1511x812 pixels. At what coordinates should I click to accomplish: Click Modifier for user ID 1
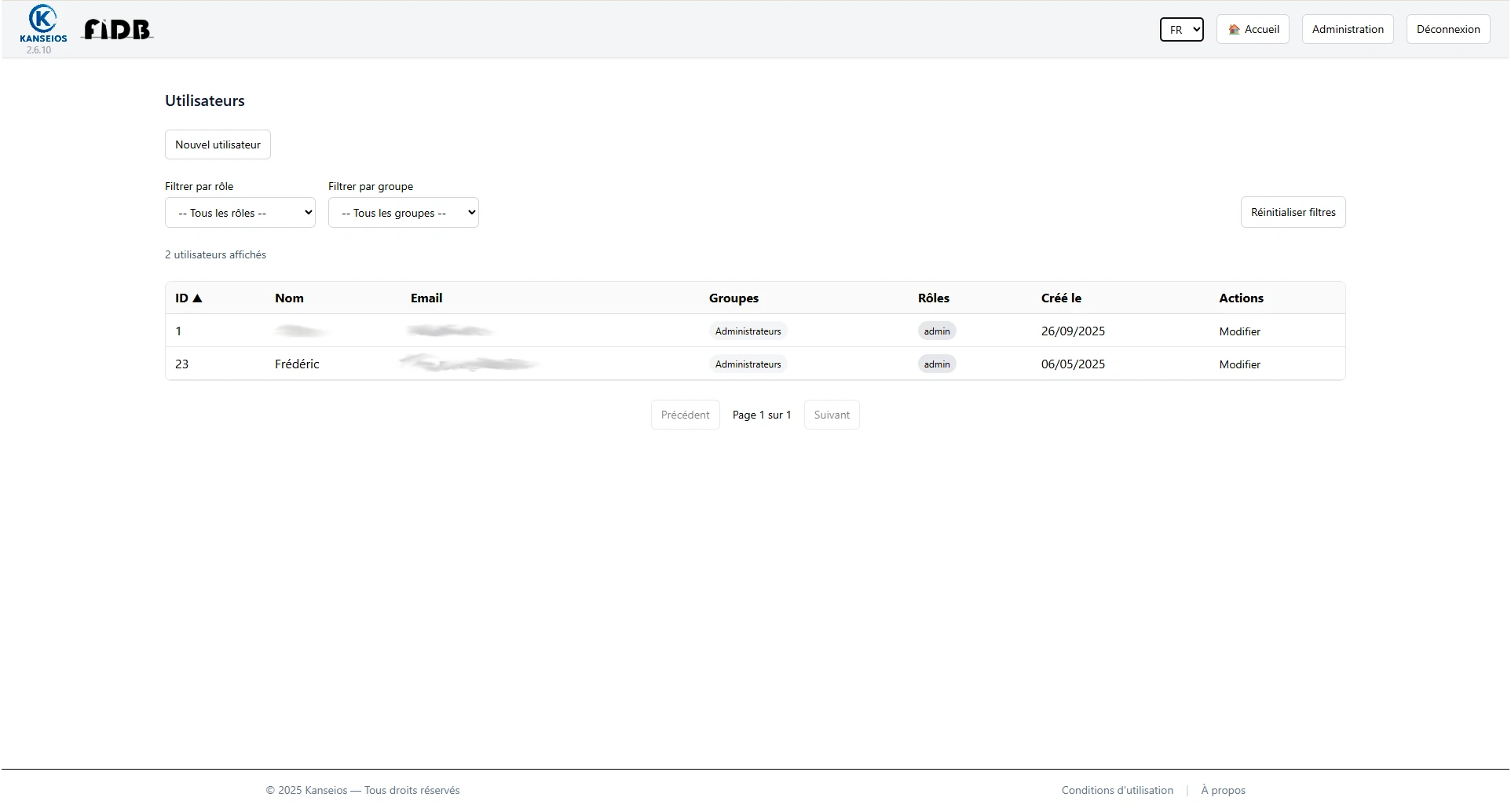pos(1239,331)
